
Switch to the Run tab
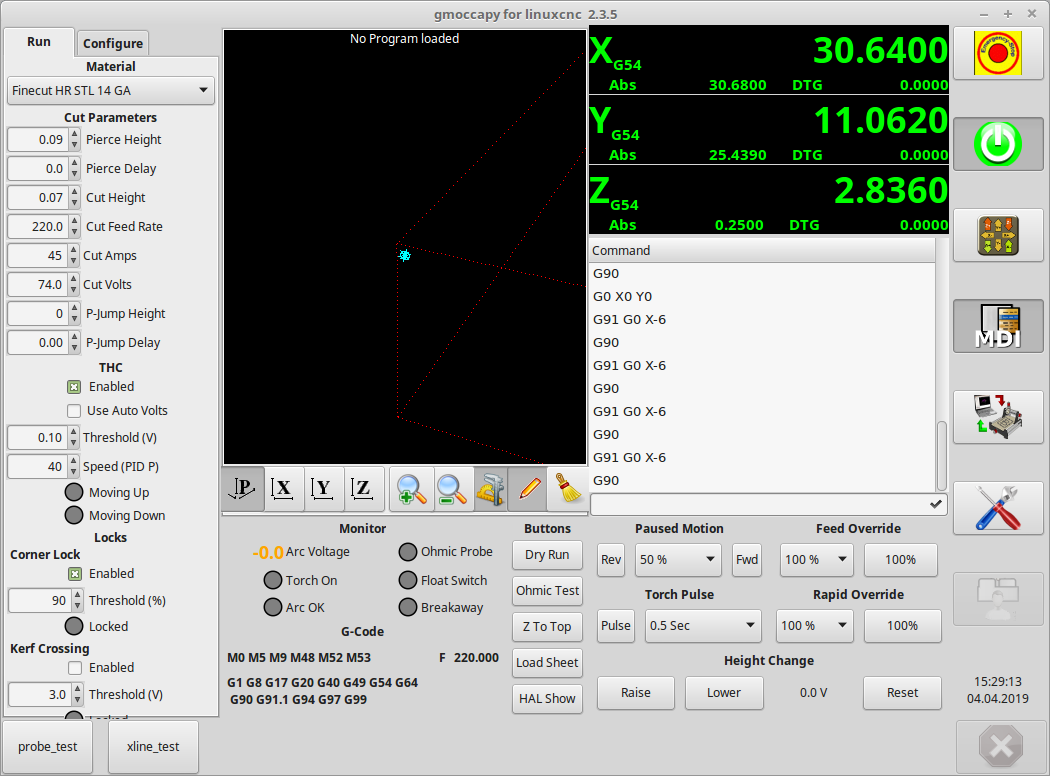click(x=39, y=42)
